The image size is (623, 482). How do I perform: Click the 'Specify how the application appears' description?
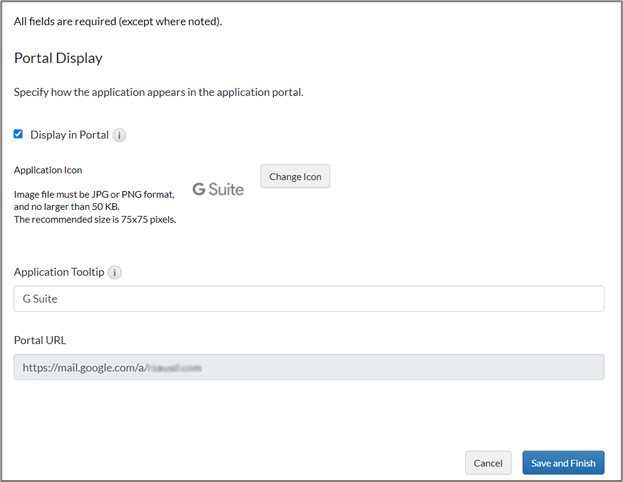158,92
